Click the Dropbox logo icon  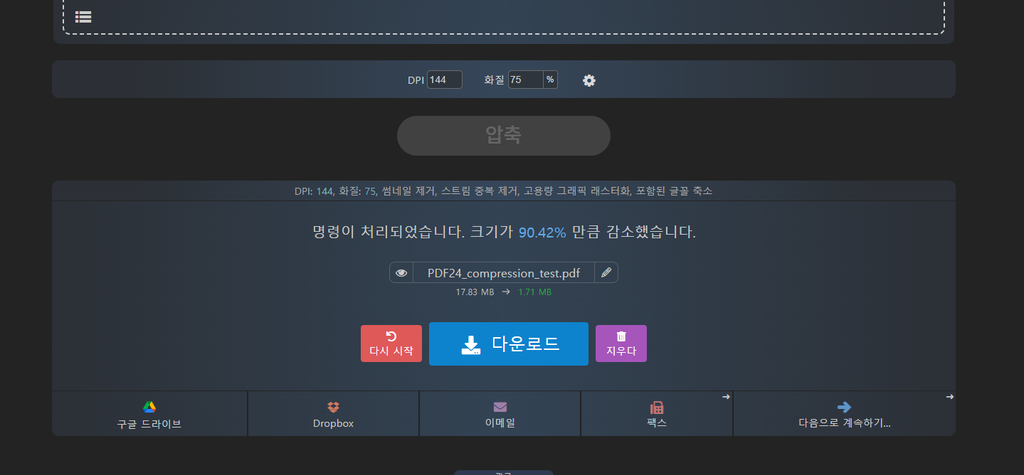tap(333, 407)
